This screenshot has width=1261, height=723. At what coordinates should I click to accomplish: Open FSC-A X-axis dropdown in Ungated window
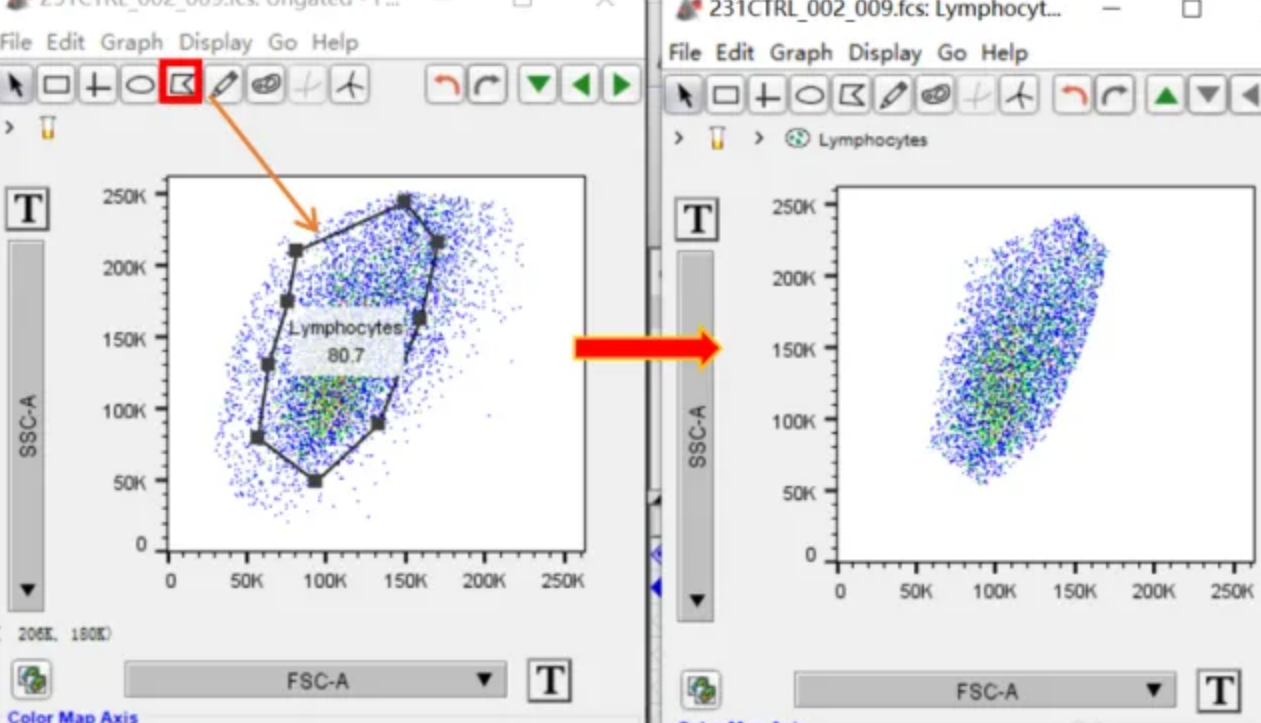pos(316,681)
